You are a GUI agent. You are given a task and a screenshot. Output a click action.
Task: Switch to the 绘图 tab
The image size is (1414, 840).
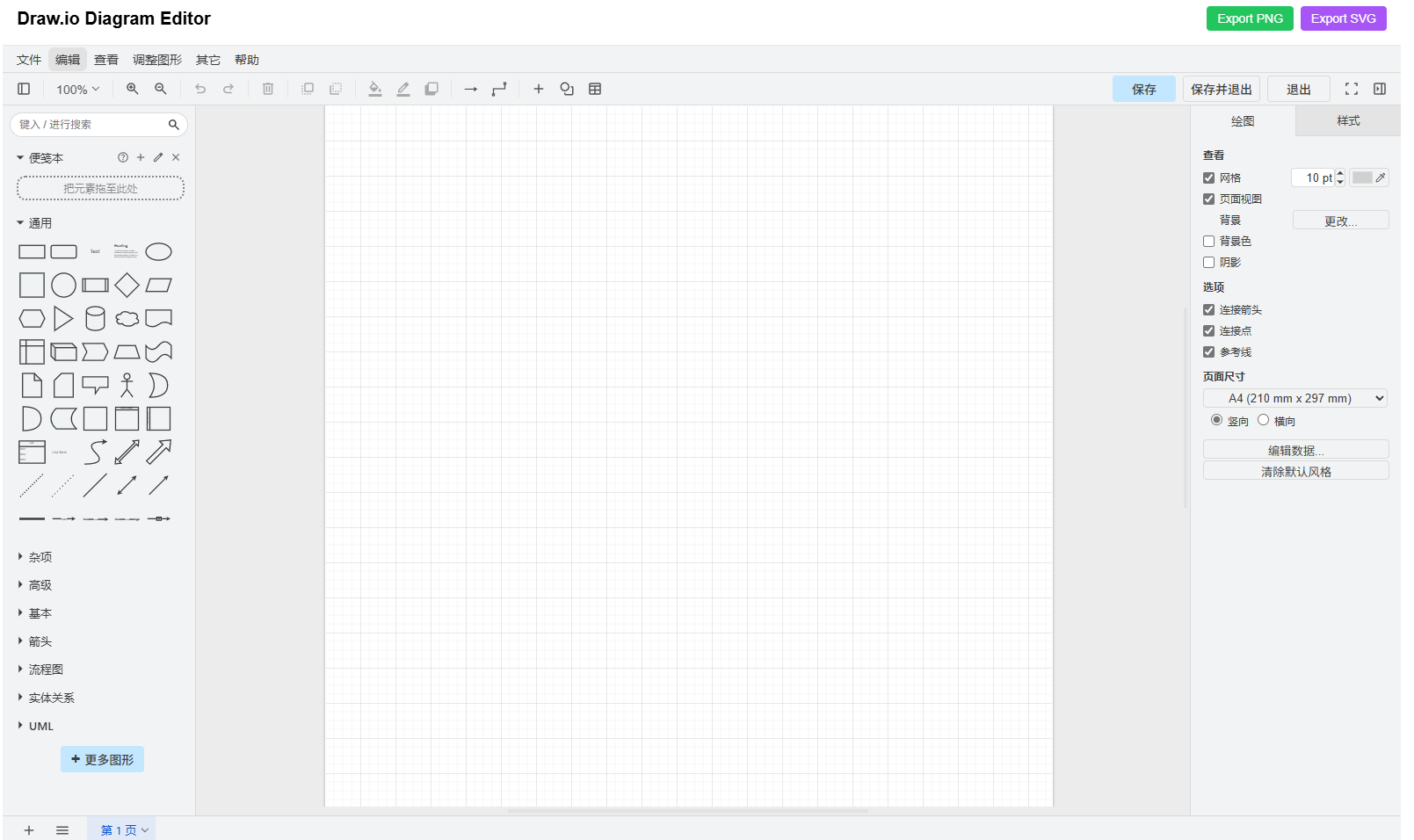tap(1242, 121)
